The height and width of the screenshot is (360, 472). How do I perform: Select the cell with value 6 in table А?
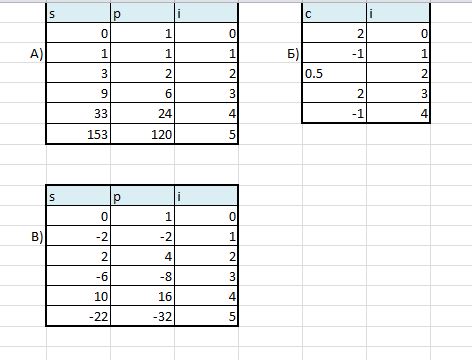142,93
